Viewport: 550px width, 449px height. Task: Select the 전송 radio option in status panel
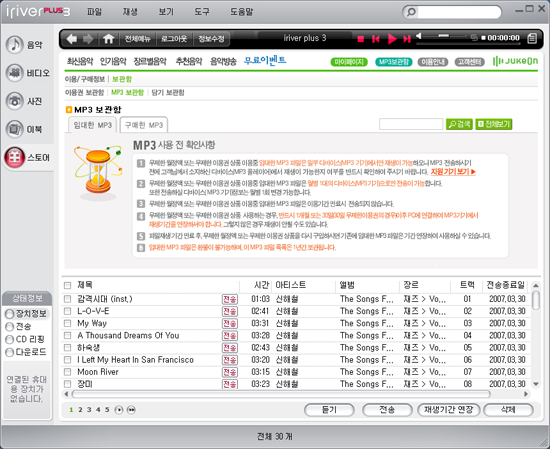[x=10, y=327]
